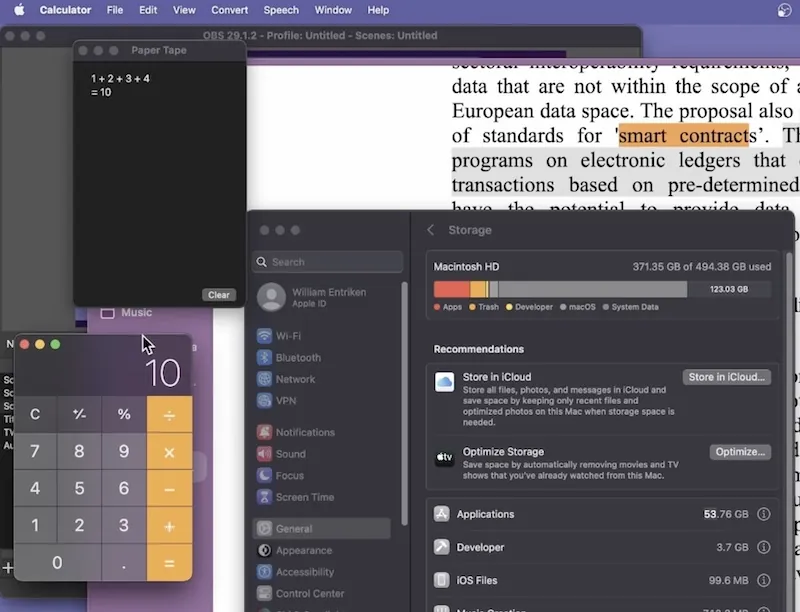This screenshot has width=800, height=612.
Task: Click the decimal point key on Calculator
Action: point(124,563)
